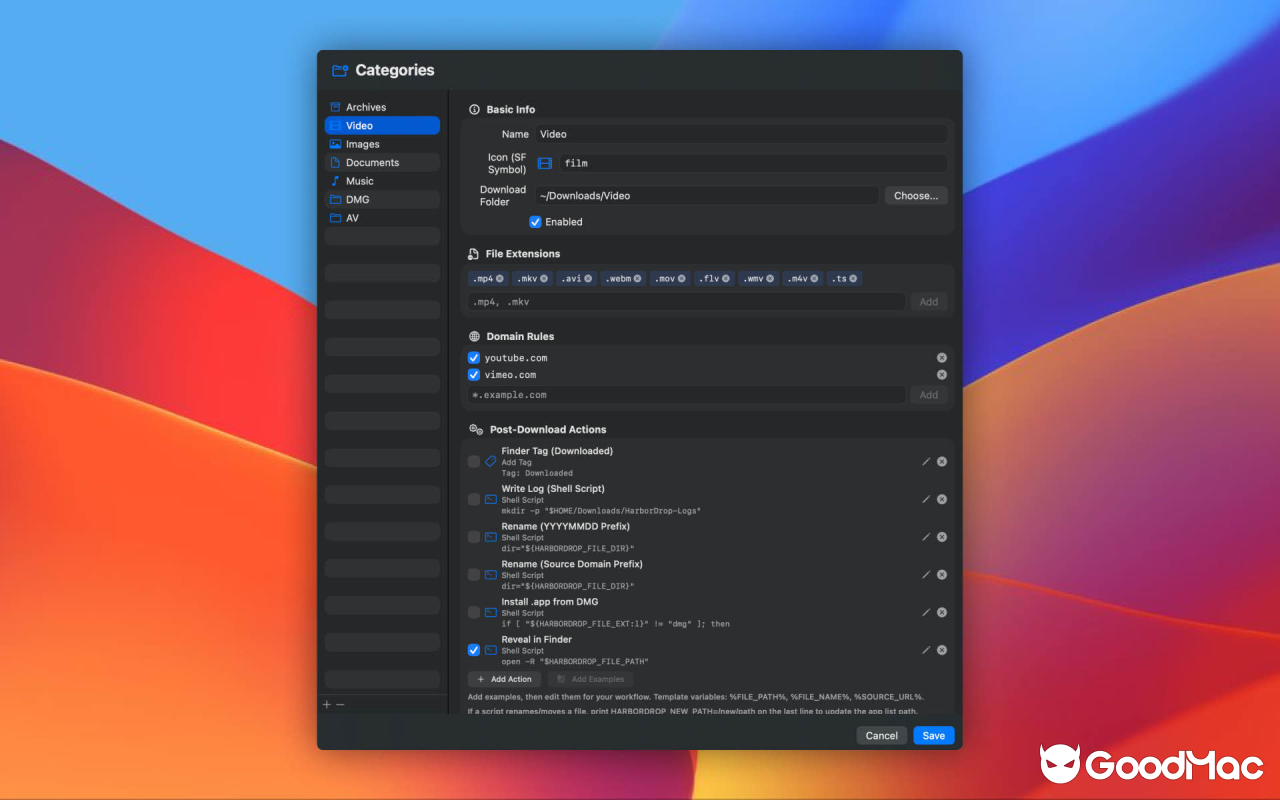Disable the Reveal in Finder action checkbox

473,649
